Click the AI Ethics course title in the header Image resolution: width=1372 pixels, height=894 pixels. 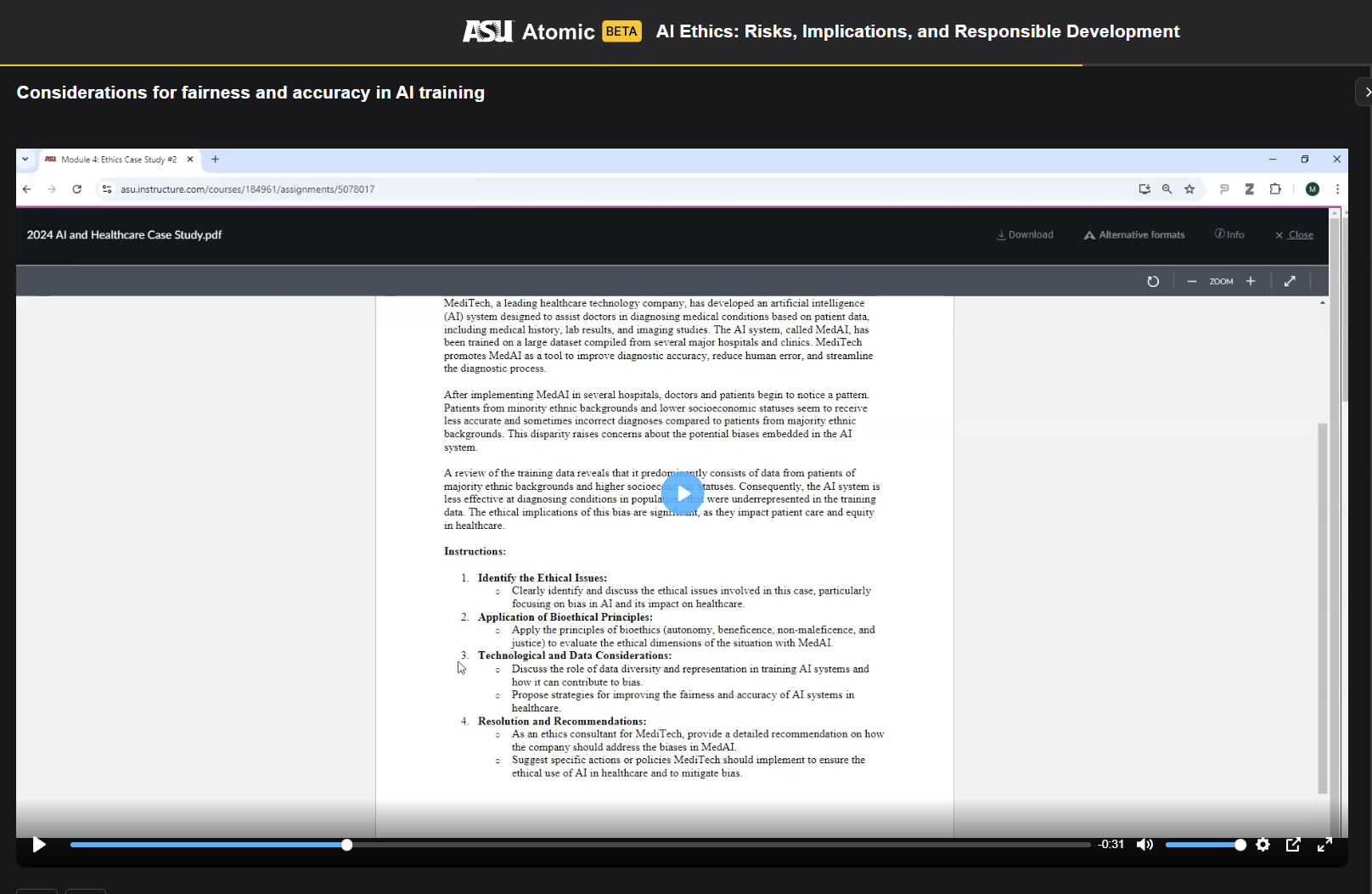(918, 31)
